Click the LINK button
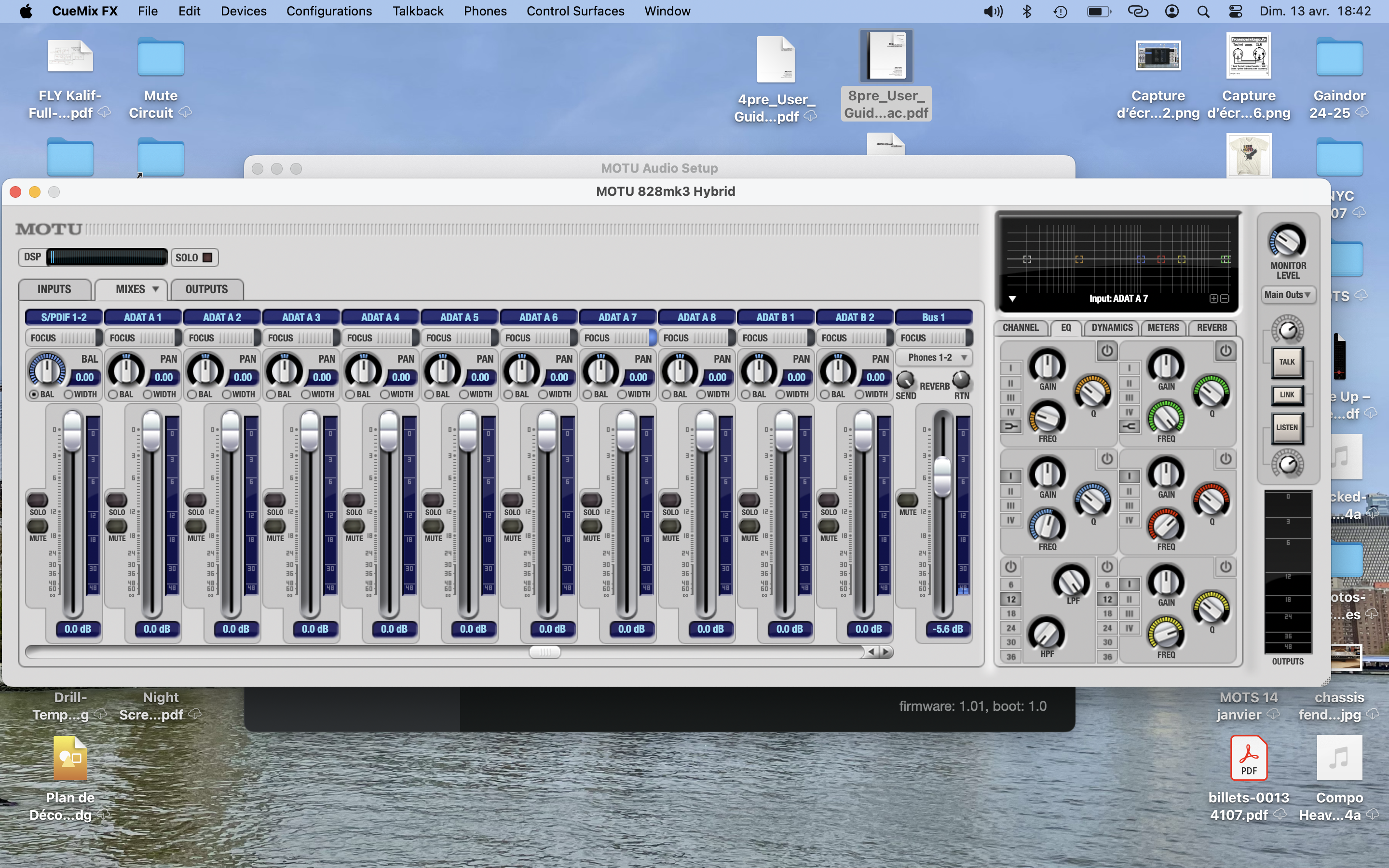 [x=1287, y=395]
